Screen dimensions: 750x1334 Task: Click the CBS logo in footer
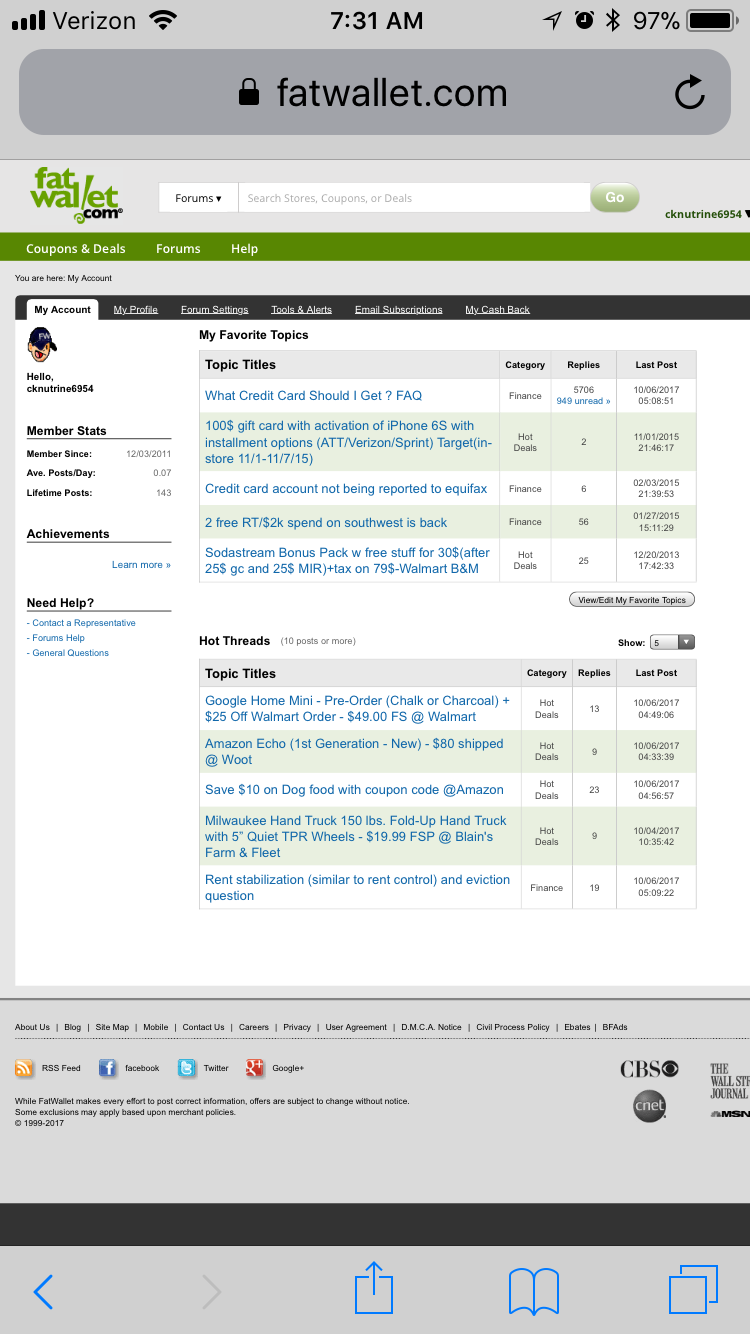pos(649,1069)
